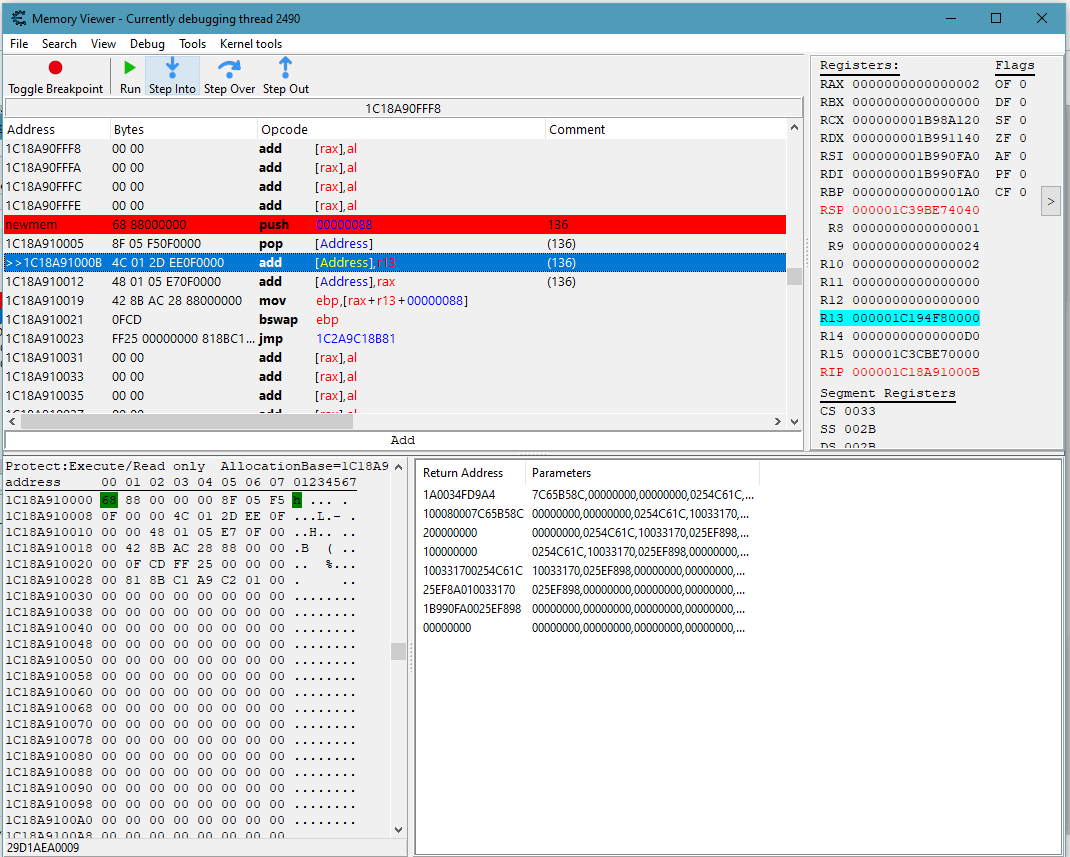Click the green Run arrow
The image size is (1070, 857).
click(130, 68)
